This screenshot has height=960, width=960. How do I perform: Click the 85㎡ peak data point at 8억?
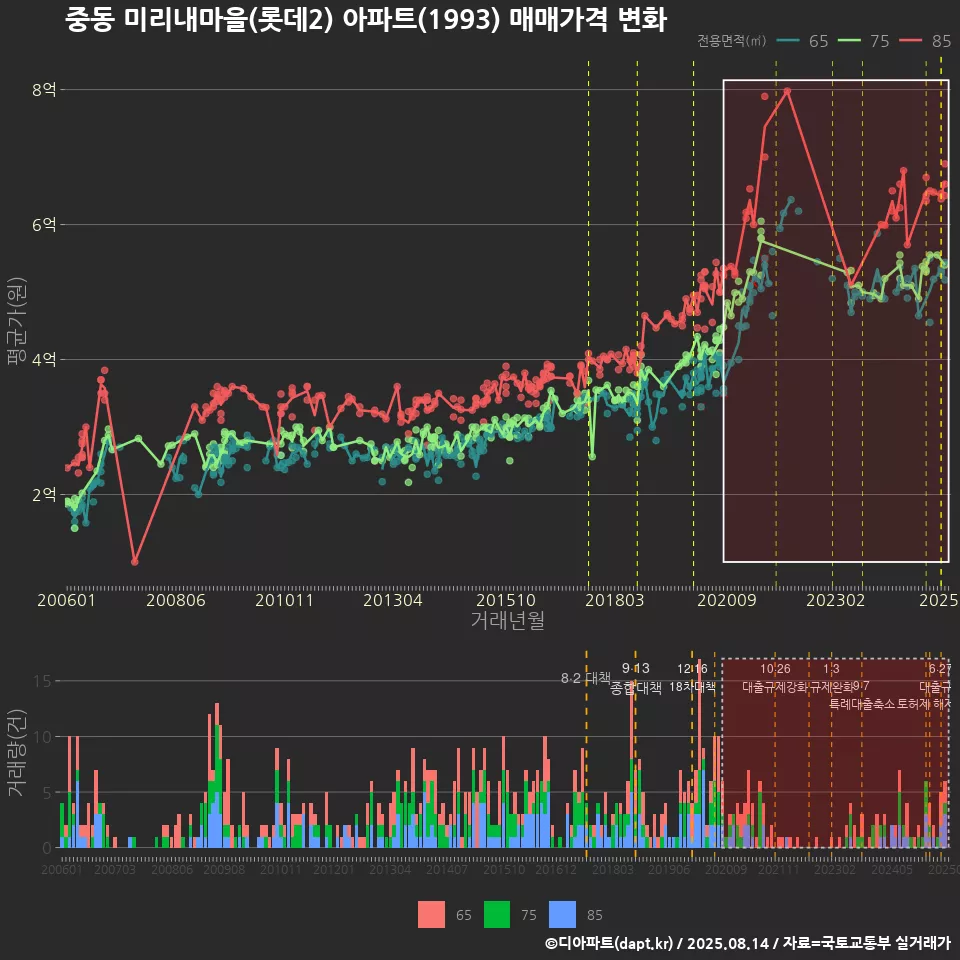[x=787, y=91]
